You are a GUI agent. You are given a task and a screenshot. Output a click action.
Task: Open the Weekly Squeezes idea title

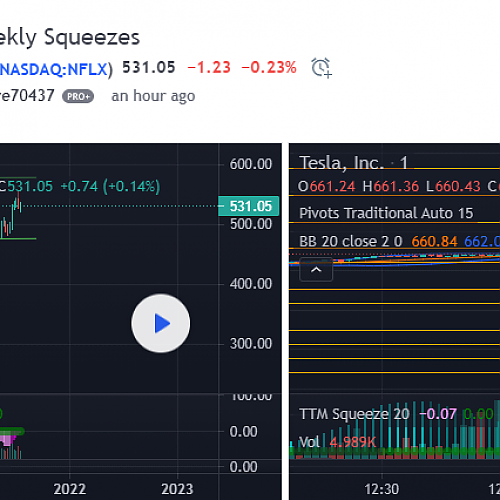pyautogui.click(x=70, y=37)
